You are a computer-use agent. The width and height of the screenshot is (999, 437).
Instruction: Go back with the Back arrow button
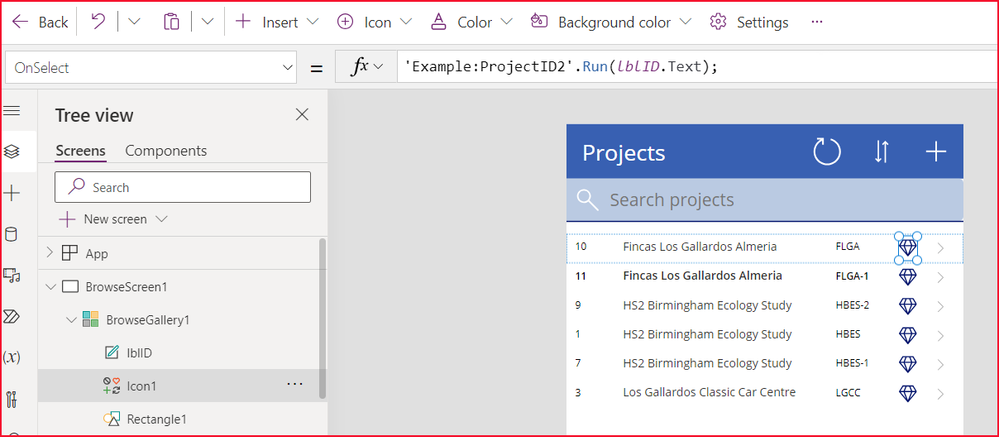(x=40, y=22)
